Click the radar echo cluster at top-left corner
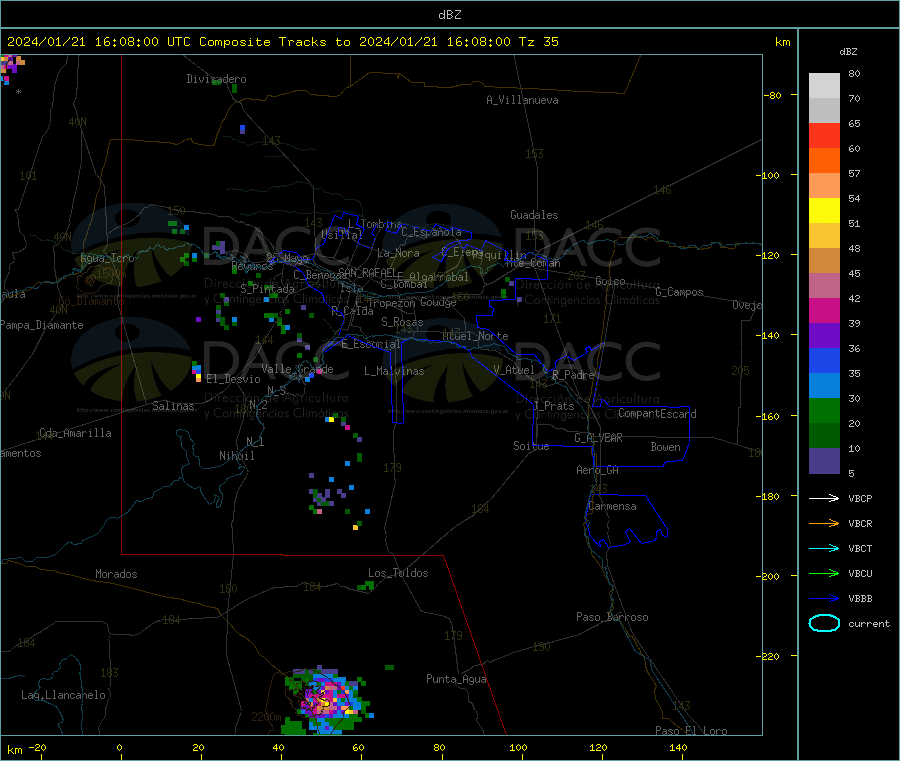Screen dimensions: 900x761 tap(11, 69)
